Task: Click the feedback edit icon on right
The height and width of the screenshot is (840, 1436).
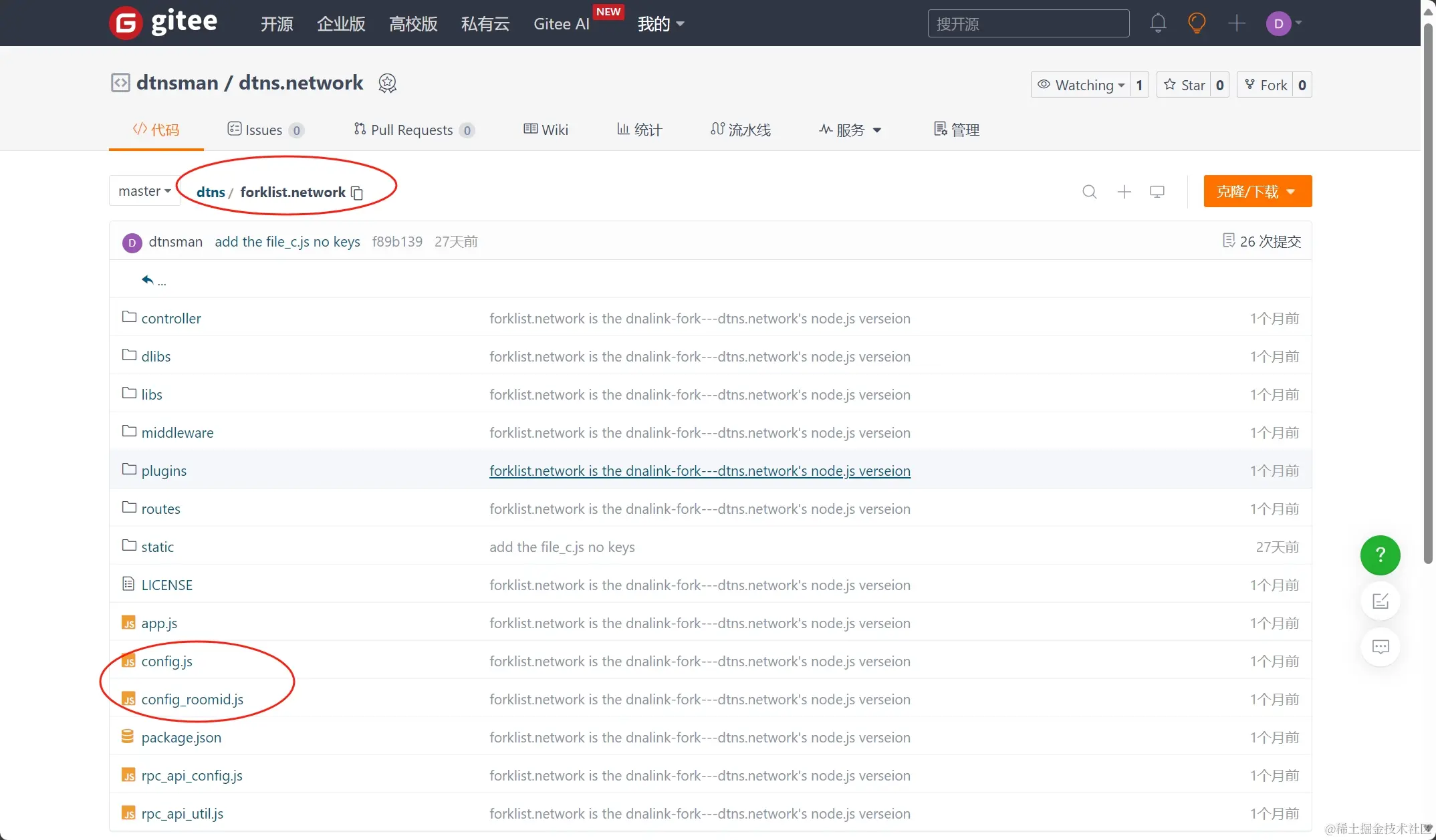Action: coord(1380,601)
